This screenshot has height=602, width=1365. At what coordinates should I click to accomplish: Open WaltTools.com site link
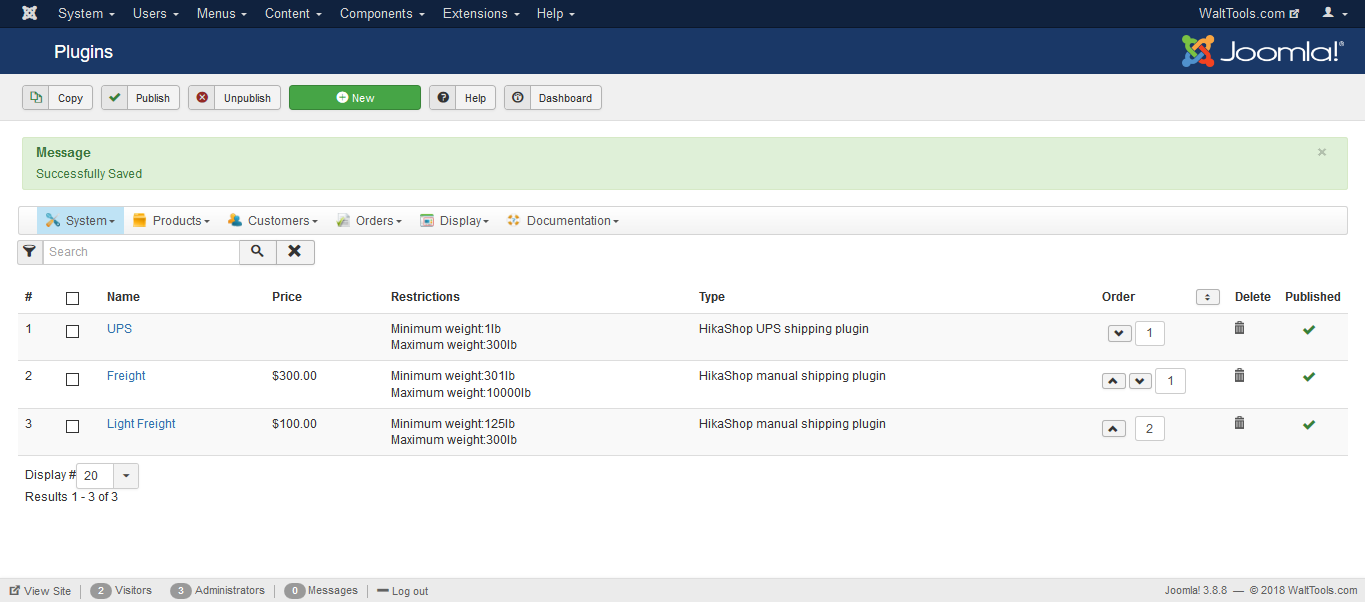1249,13
